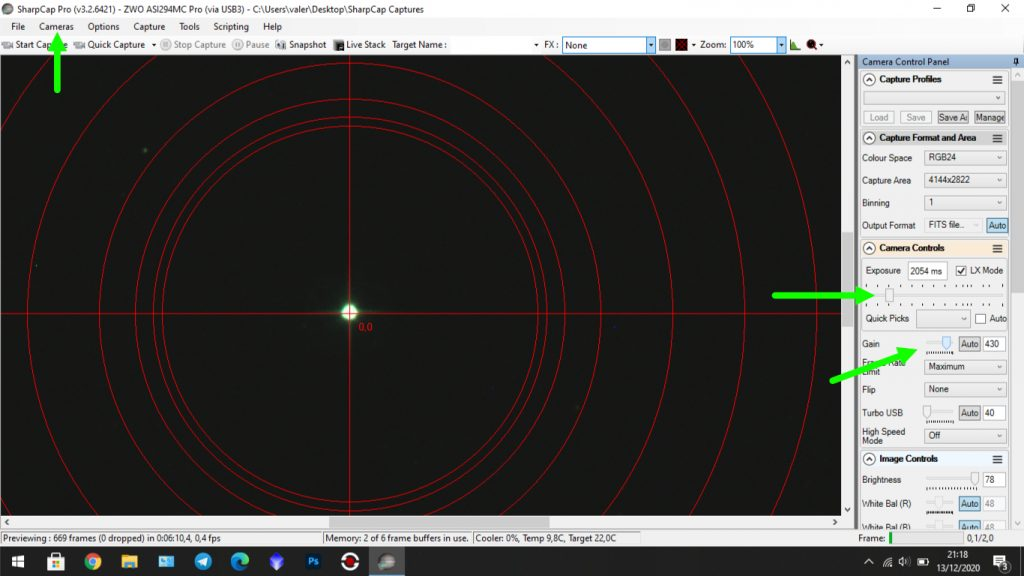Click Quick Capture in the toolbar

click(110, 44)
